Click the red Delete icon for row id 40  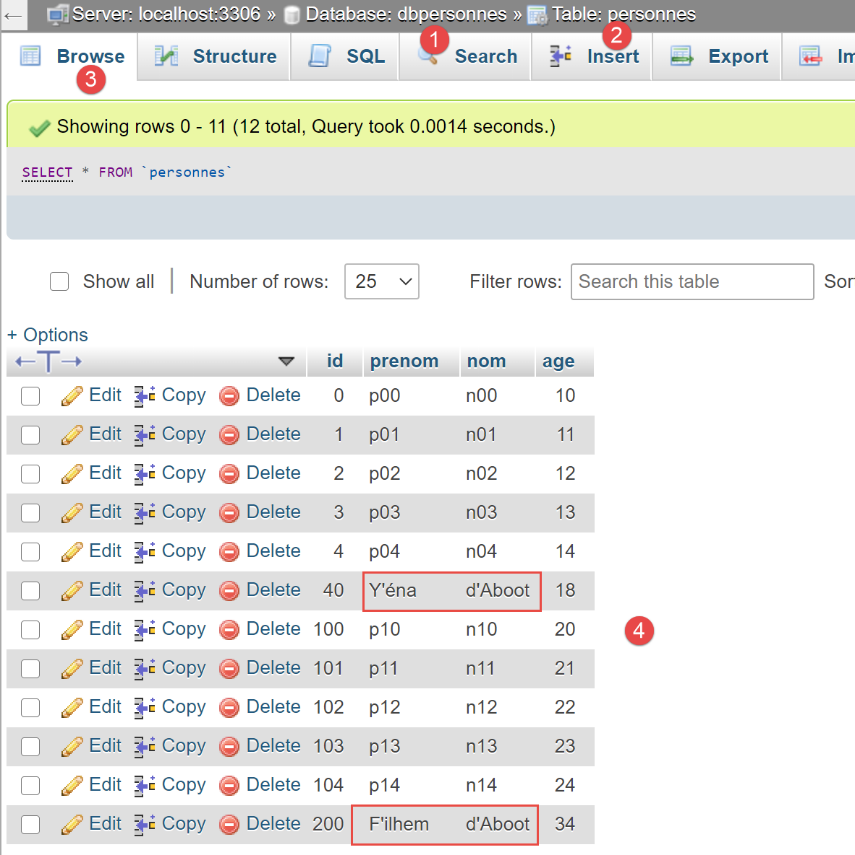pyautogui.click(x=229, y=591)
